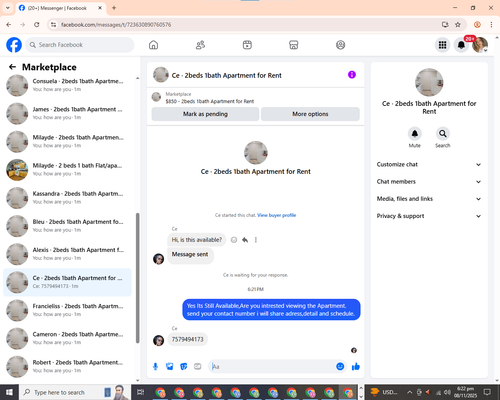Image resolution: width=500 pixels, height=400 pixels.
Task: Reload the page in Chrome
Action: (x=37, y=25)
